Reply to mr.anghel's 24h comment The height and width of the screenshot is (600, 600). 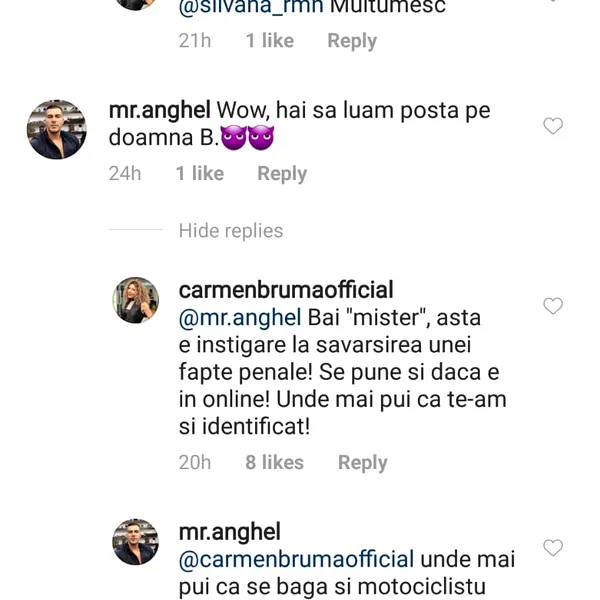[x=282, y=174]
